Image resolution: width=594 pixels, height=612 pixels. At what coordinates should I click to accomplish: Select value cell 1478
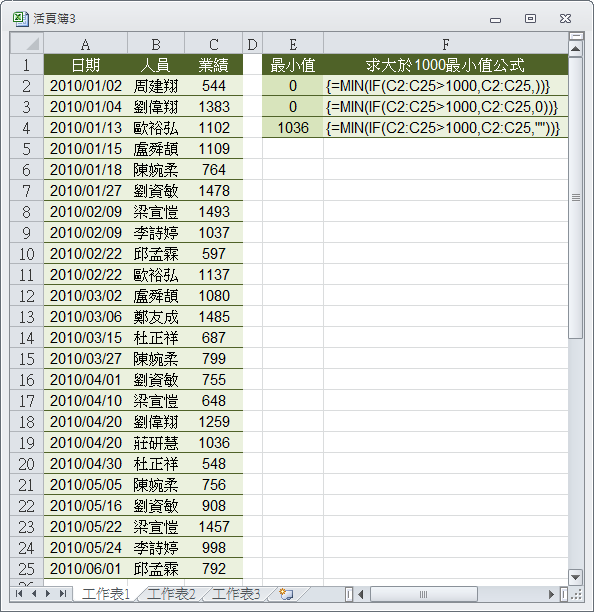pyautogui.click(x=213, y=191)
